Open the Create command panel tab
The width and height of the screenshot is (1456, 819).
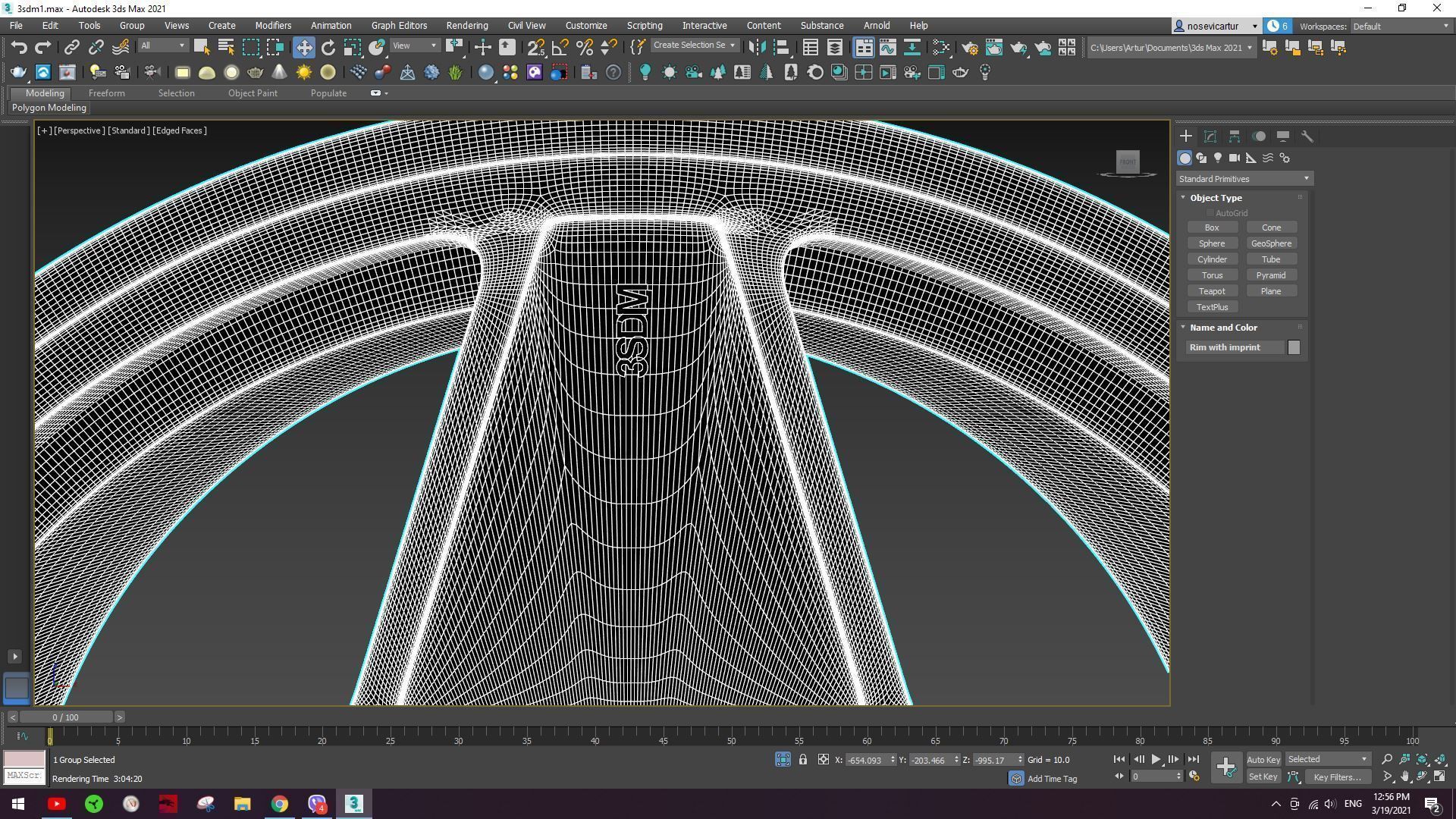[x=1186, y=136]
